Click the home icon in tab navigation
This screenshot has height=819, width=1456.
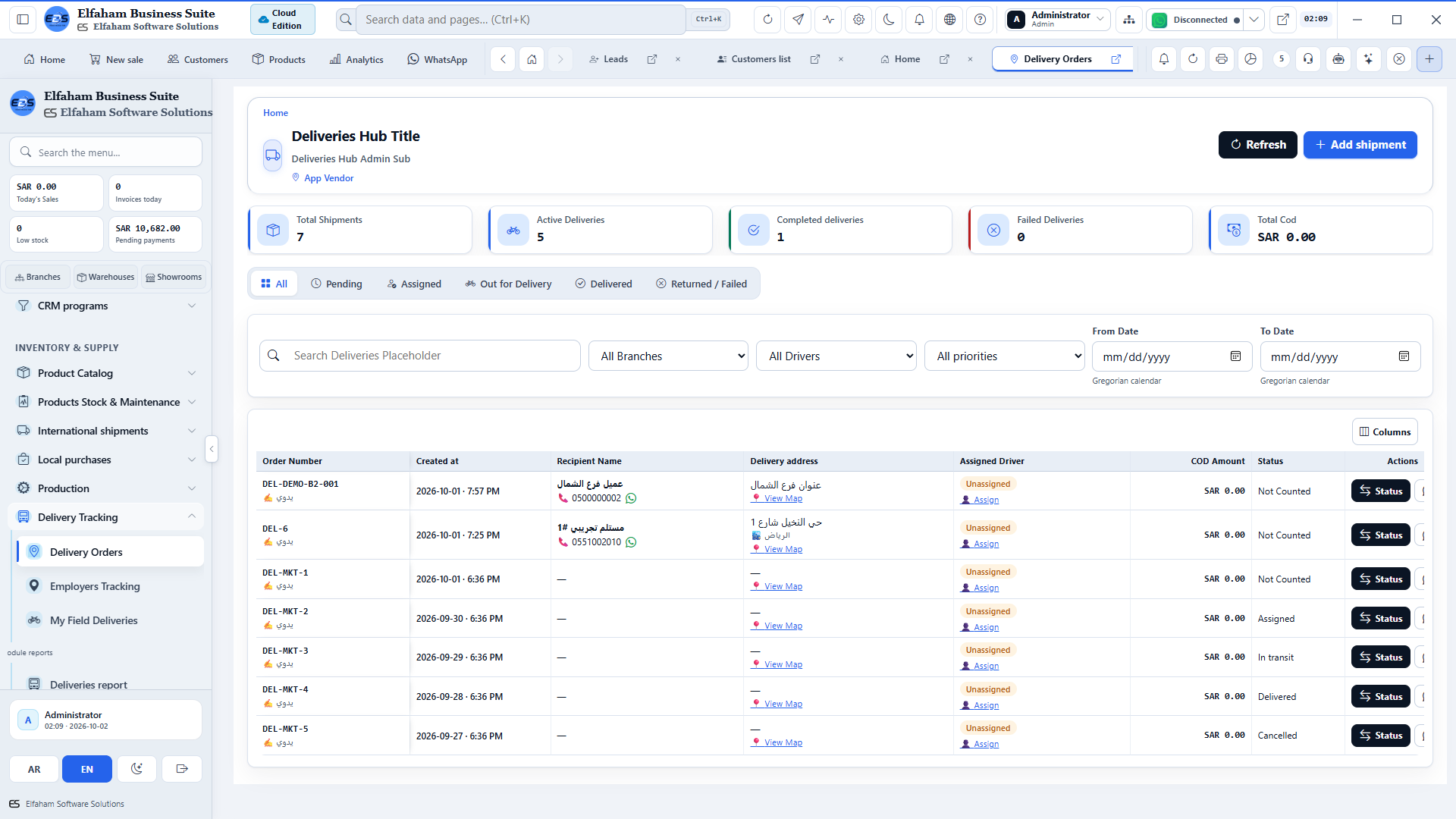(532, 59)
